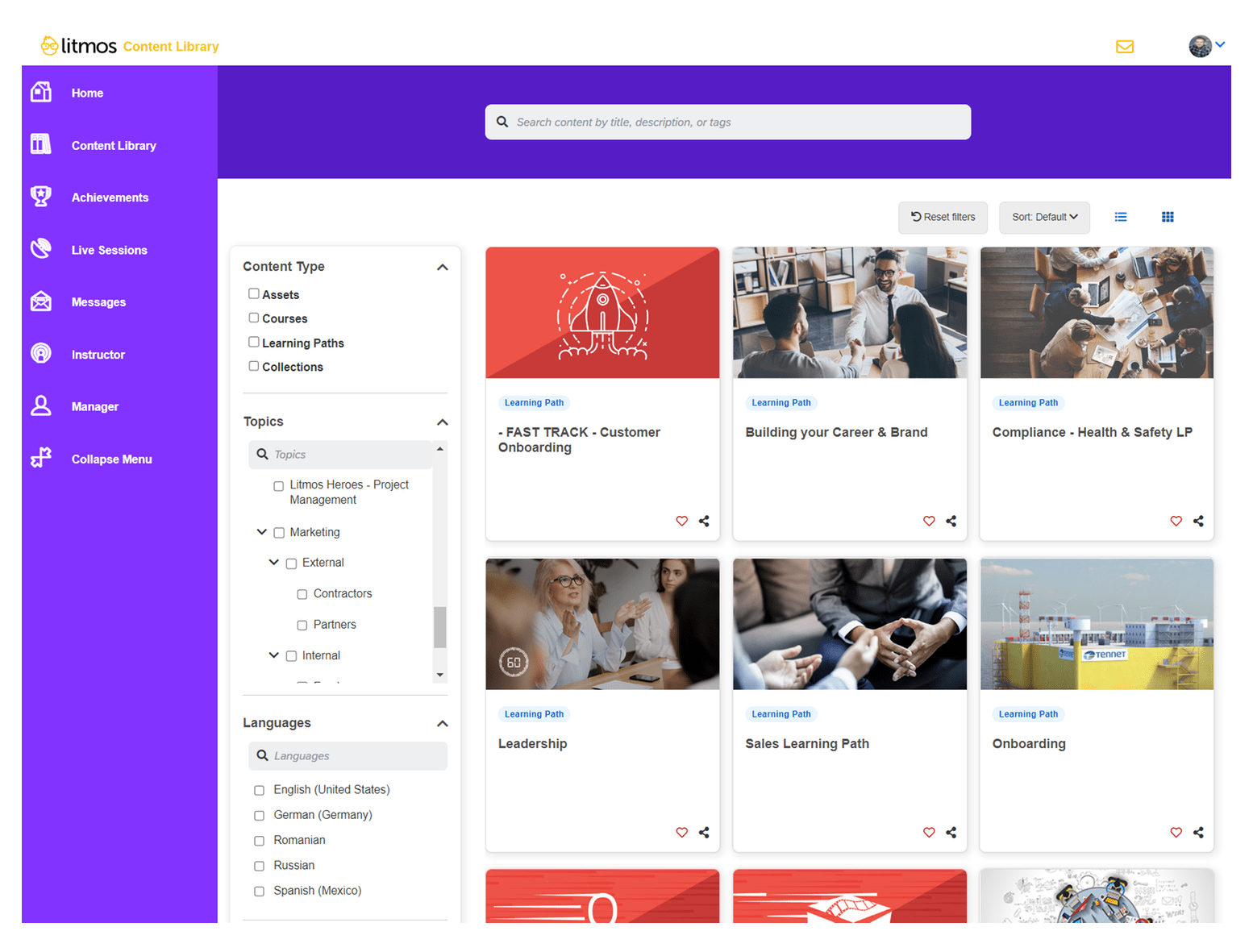1253x952 pixels.
Task: Open the Sort: Default dropdown
Action: pyautogui.click(x=1044, y=218)
